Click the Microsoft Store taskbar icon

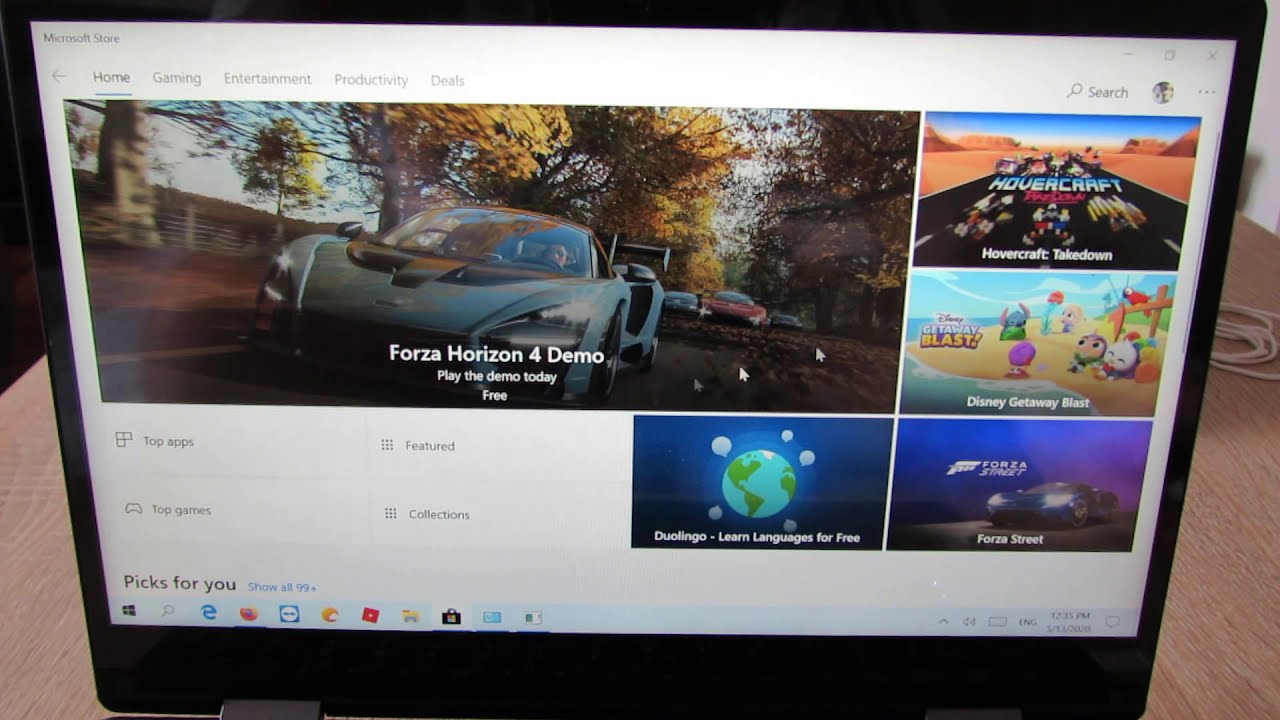[451, 617]
